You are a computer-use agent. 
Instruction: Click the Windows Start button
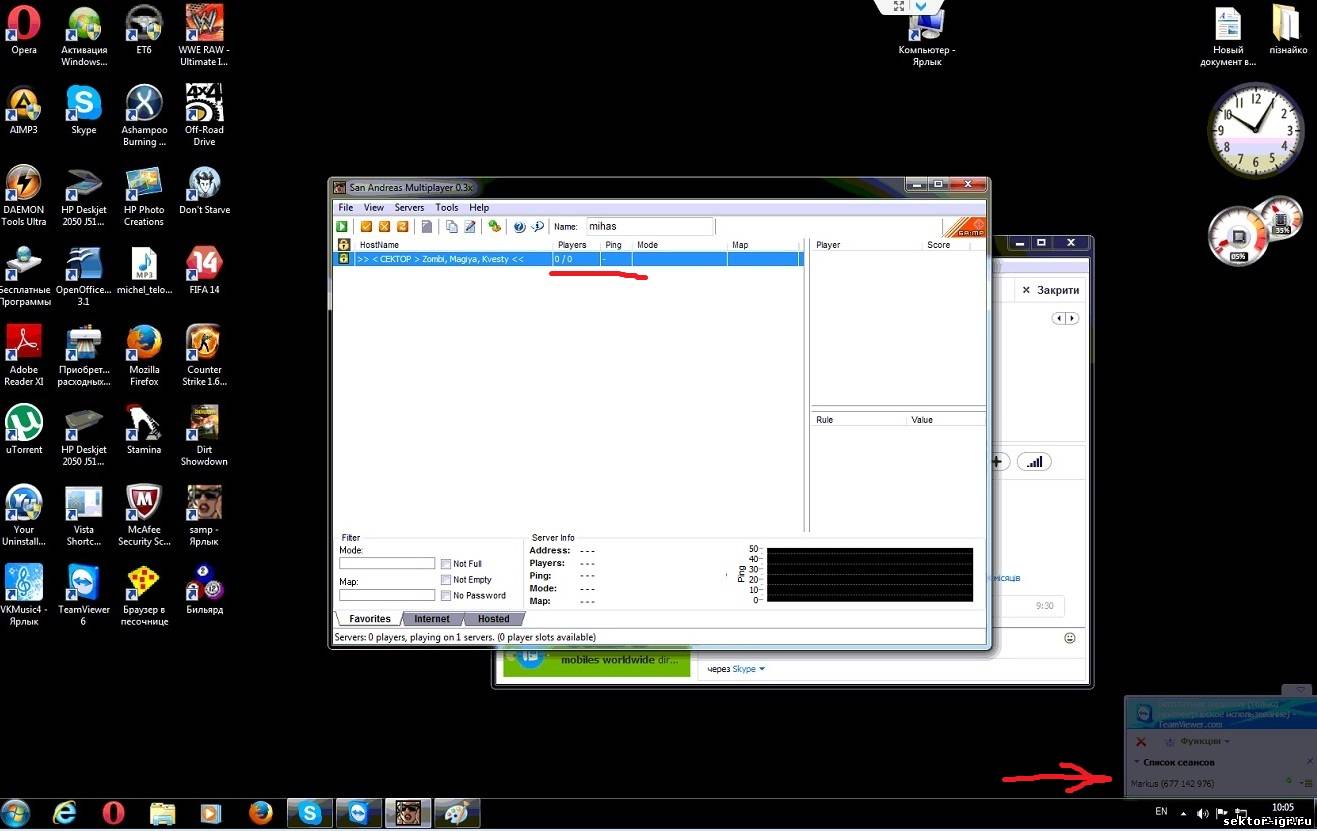(x=17, y=812)
